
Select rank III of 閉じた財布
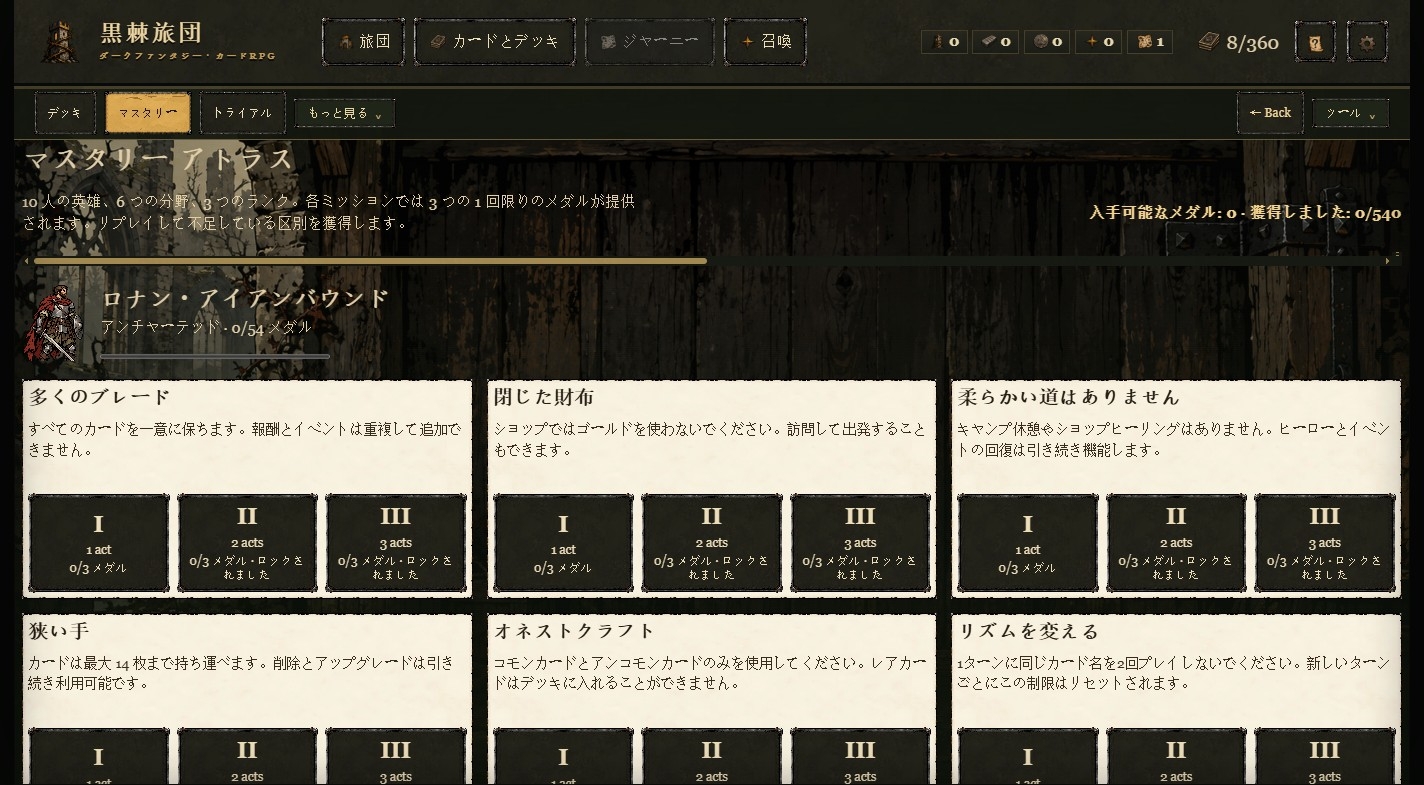pos(860,543)
